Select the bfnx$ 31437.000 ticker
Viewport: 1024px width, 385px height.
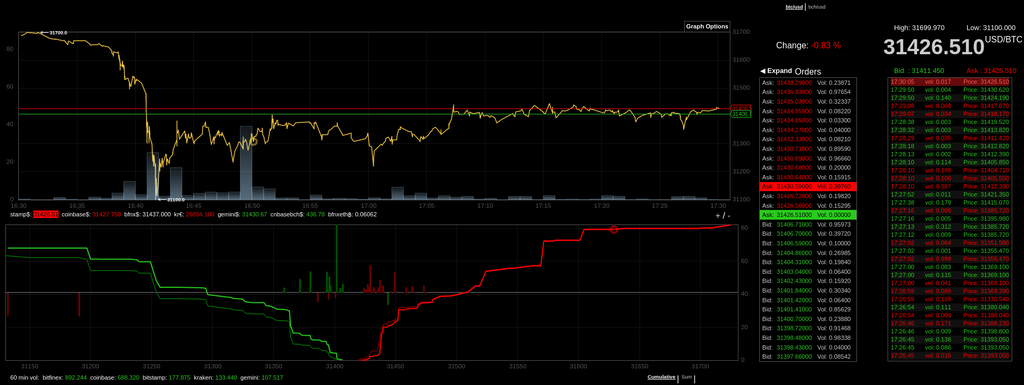148,214
